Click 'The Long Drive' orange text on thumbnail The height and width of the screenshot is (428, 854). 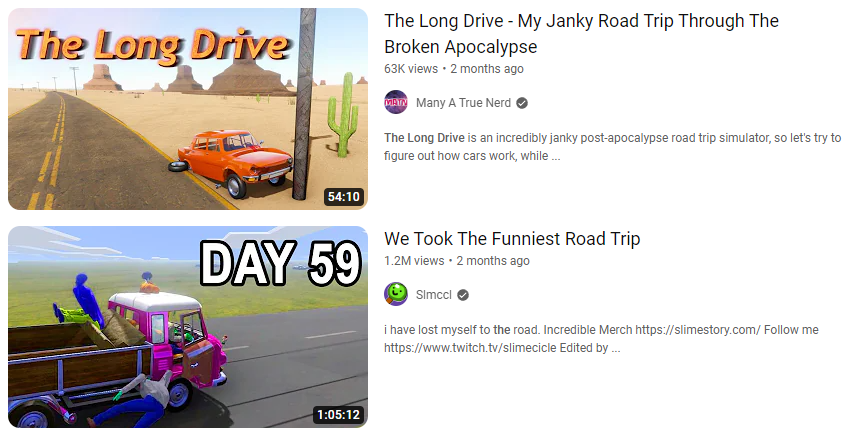pyautogui.click(x=152, y=45)
